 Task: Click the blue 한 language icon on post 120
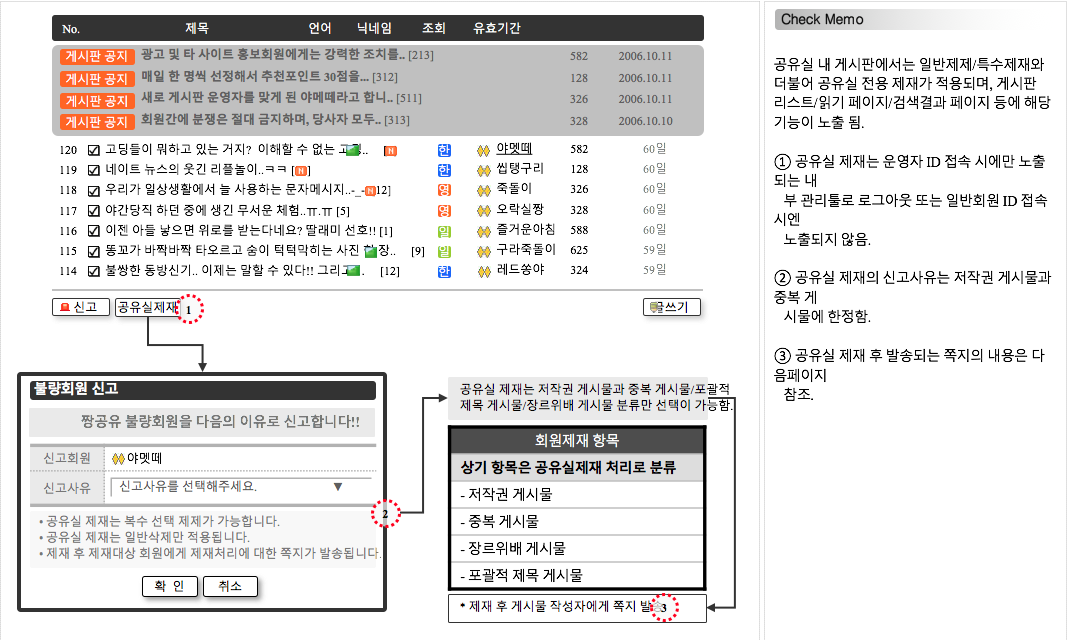pos(443,149)
